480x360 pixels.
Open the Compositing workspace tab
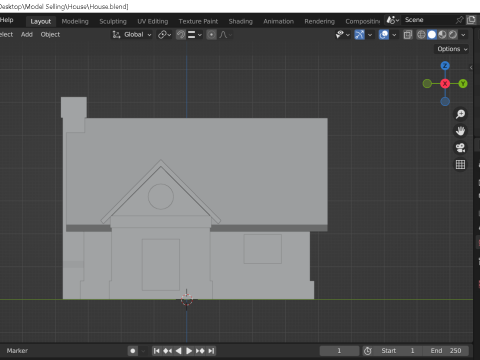pos(362,21)
